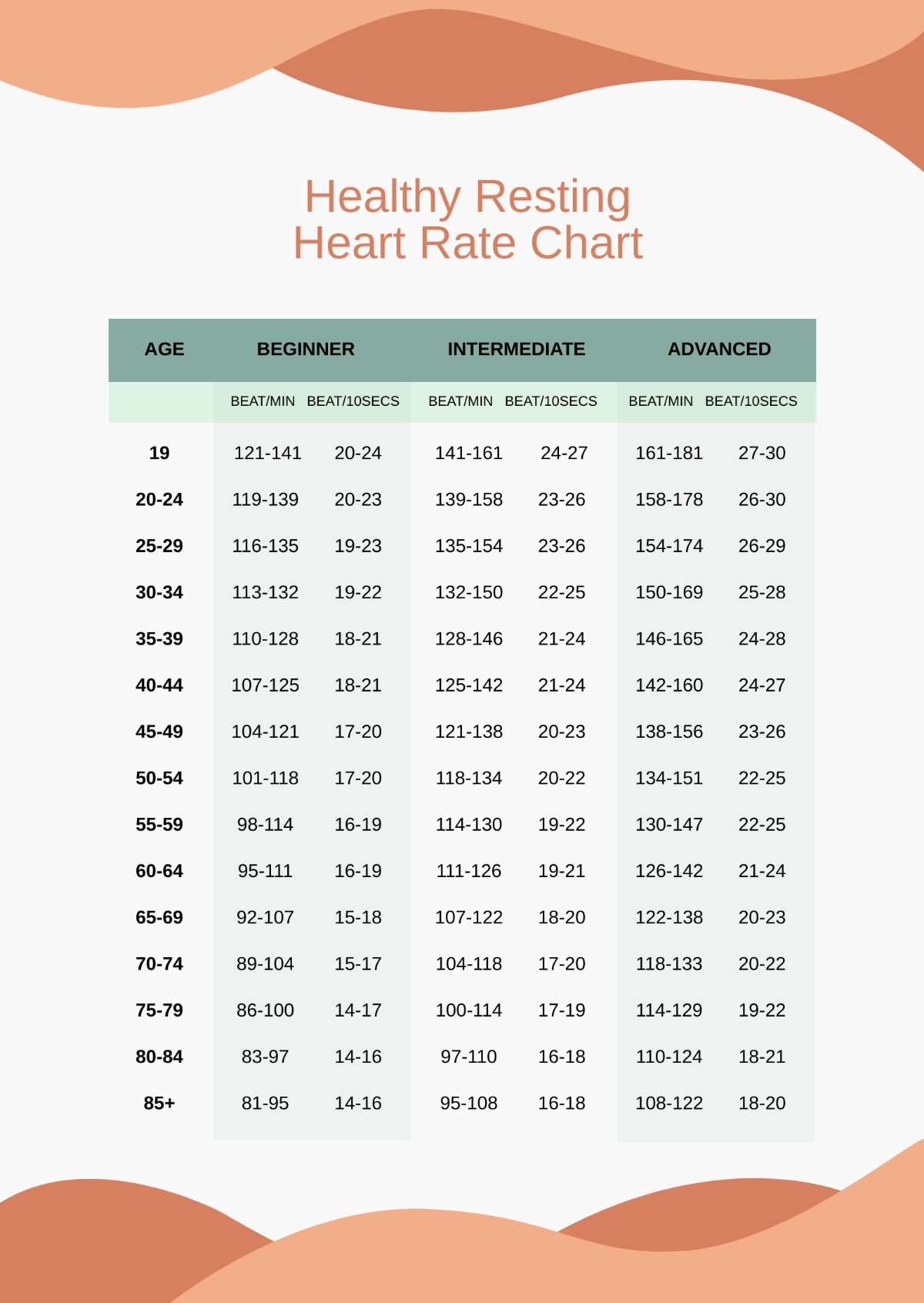Select the 50-54 age row label
Viewport: 924px width, 1303px height.
click(159, 778)
